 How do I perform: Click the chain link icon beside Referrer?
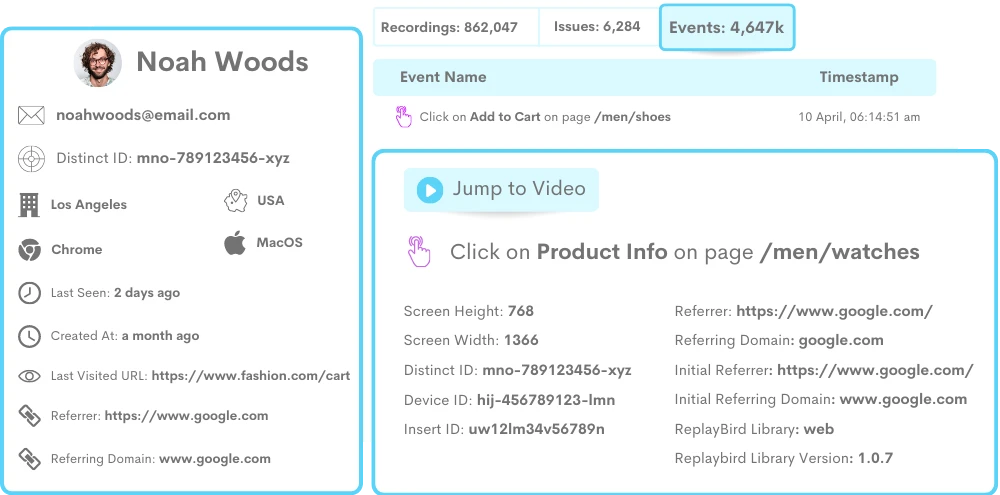coord(29,416)
